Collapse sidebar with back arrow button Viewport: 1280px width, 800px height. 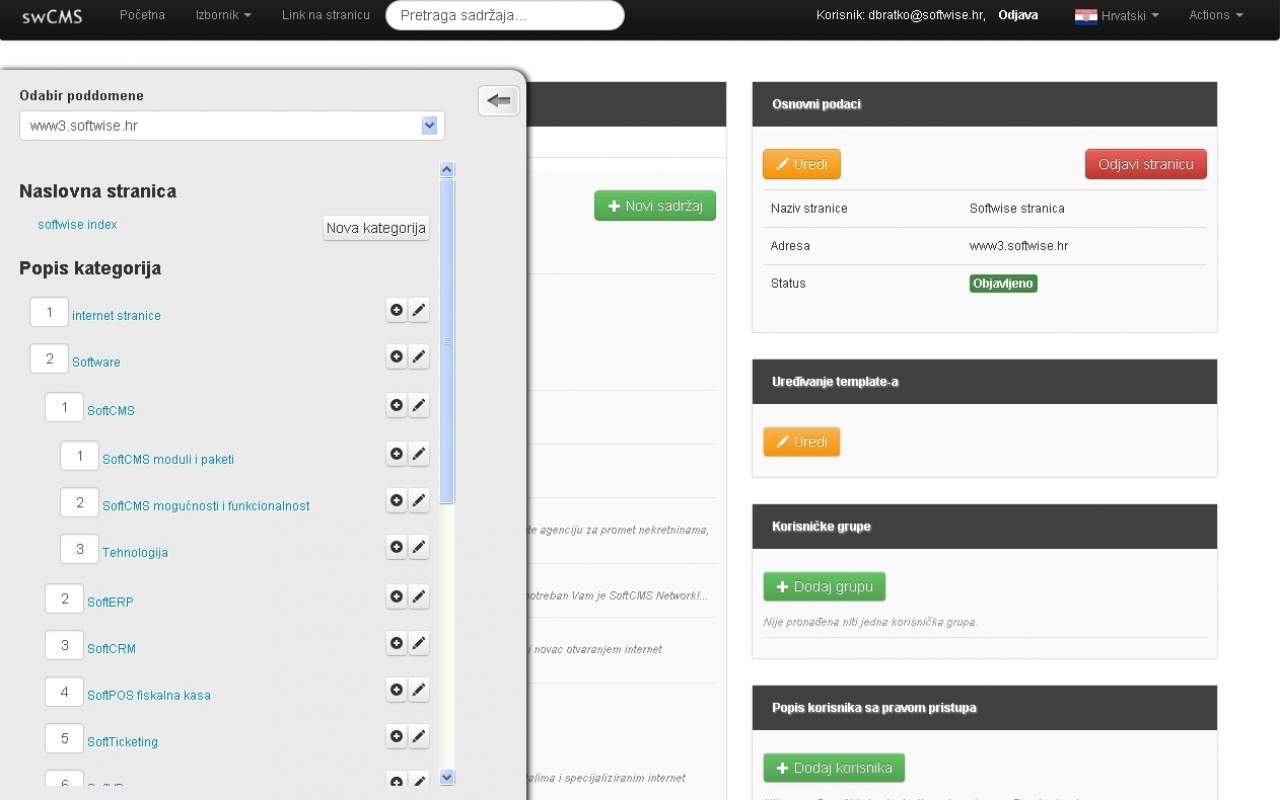click(x=499, y=100)
